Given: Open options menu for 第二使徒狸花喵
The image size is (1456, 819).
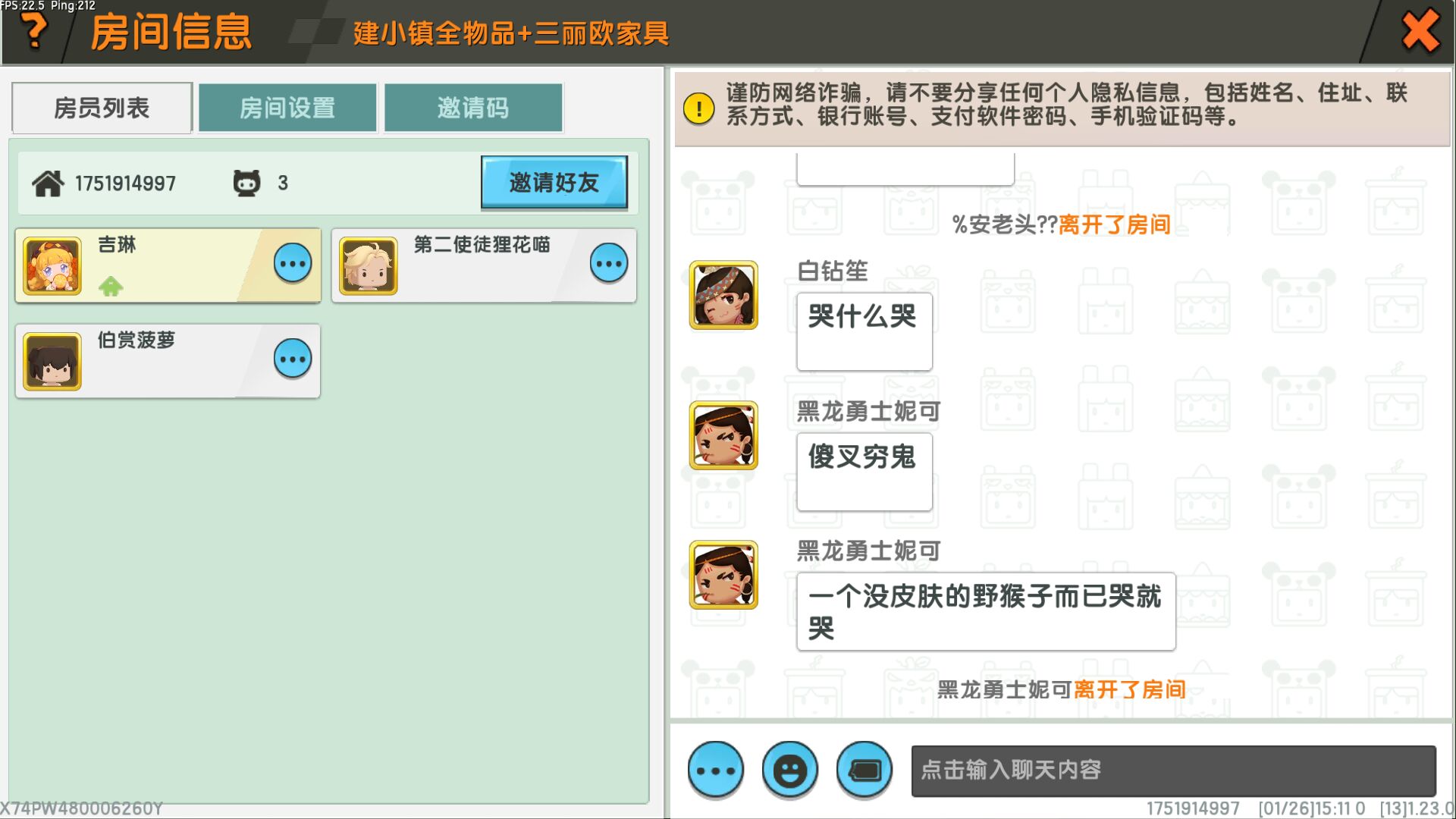Looking at the screenshot, I should [x=608, y=264].
